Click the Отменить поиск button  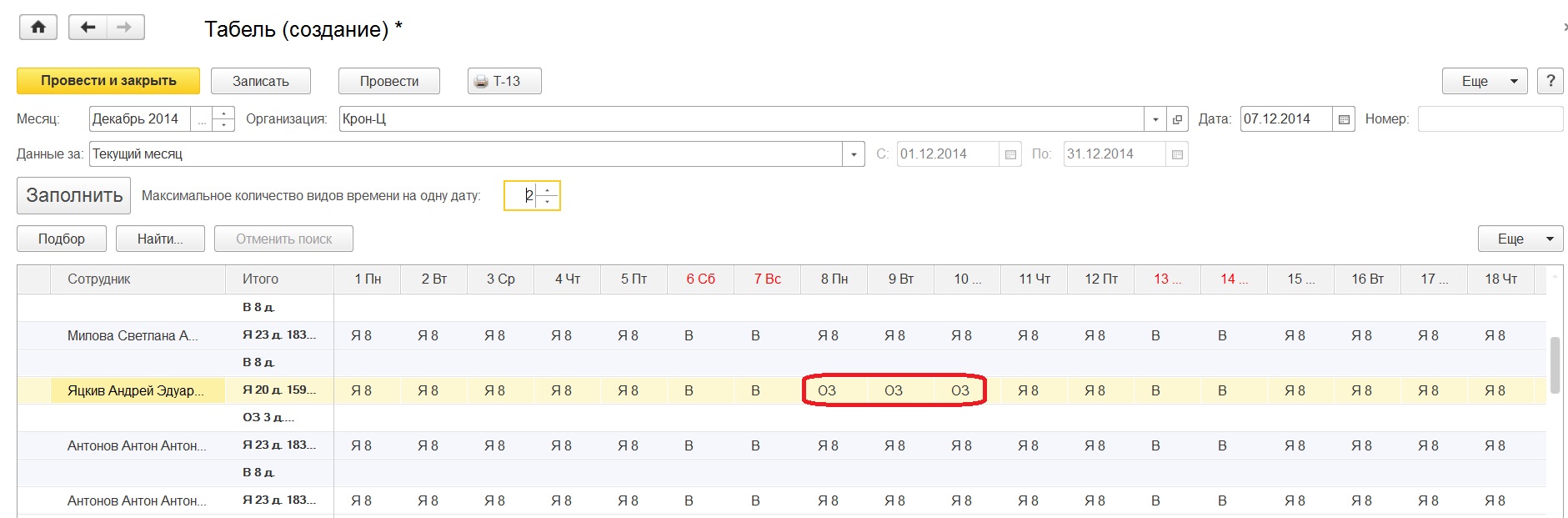(283, 239)
